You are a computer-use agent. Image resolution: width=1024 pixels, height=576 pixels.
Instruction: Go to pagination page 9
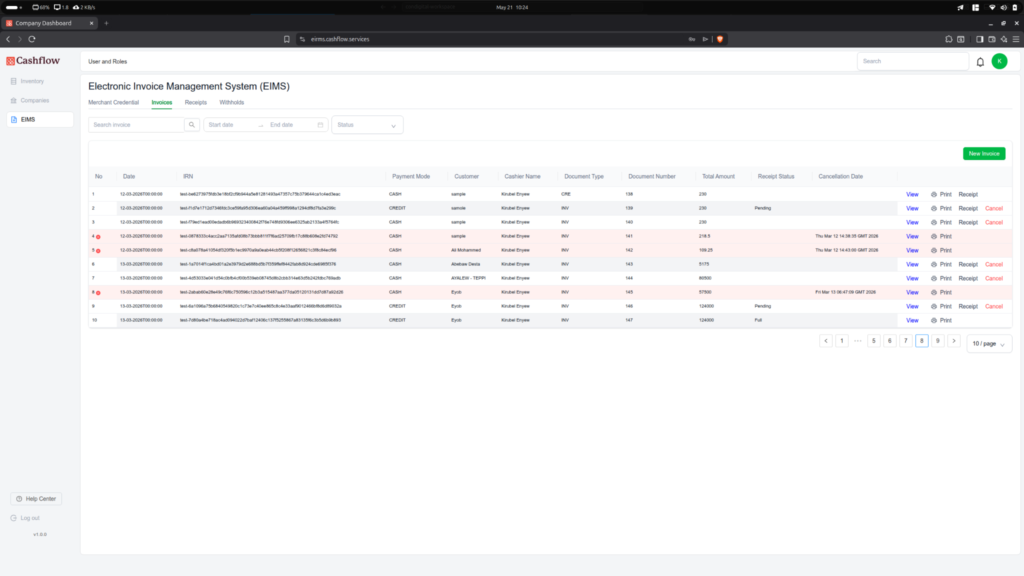[938, 341]
